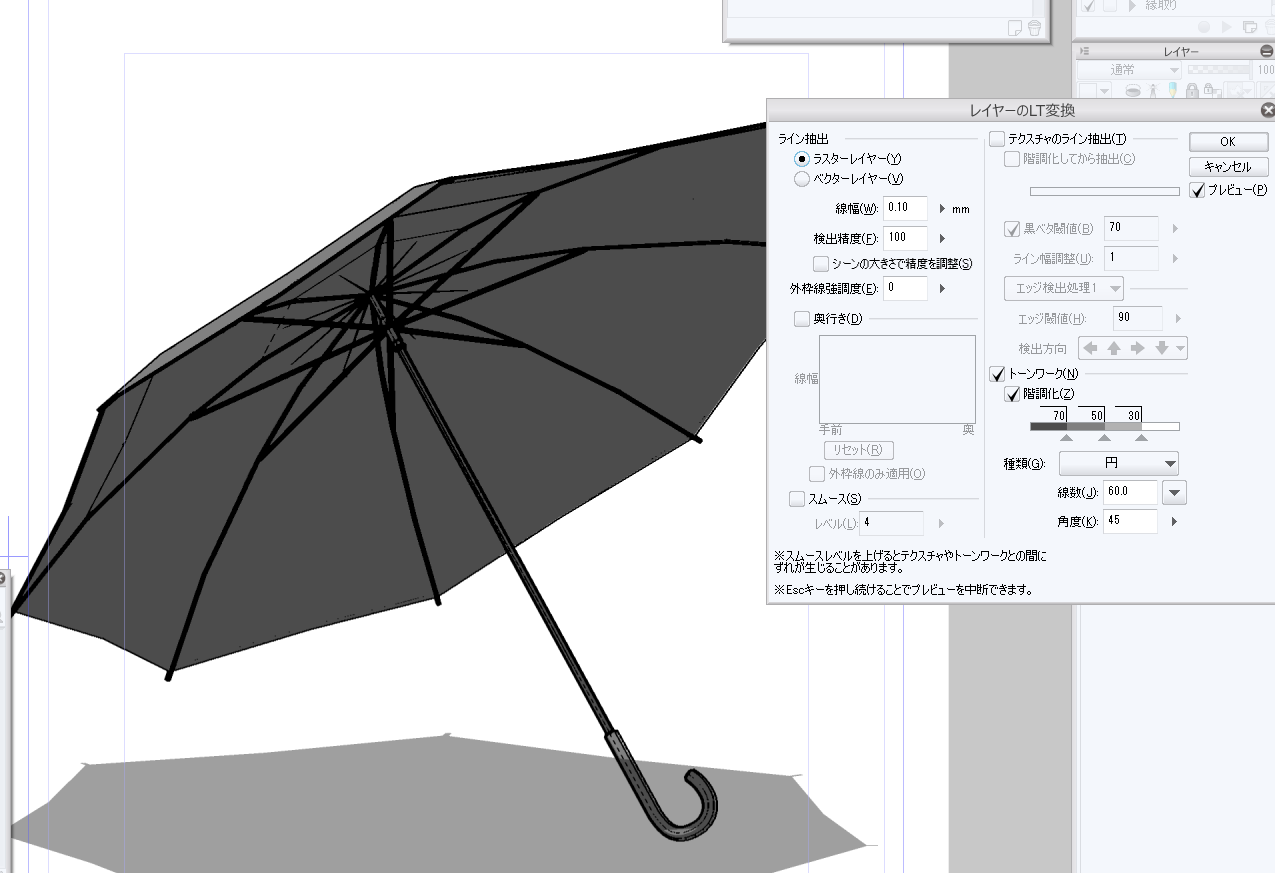Open the レイヤー panel menu icon

[1085, 51]
